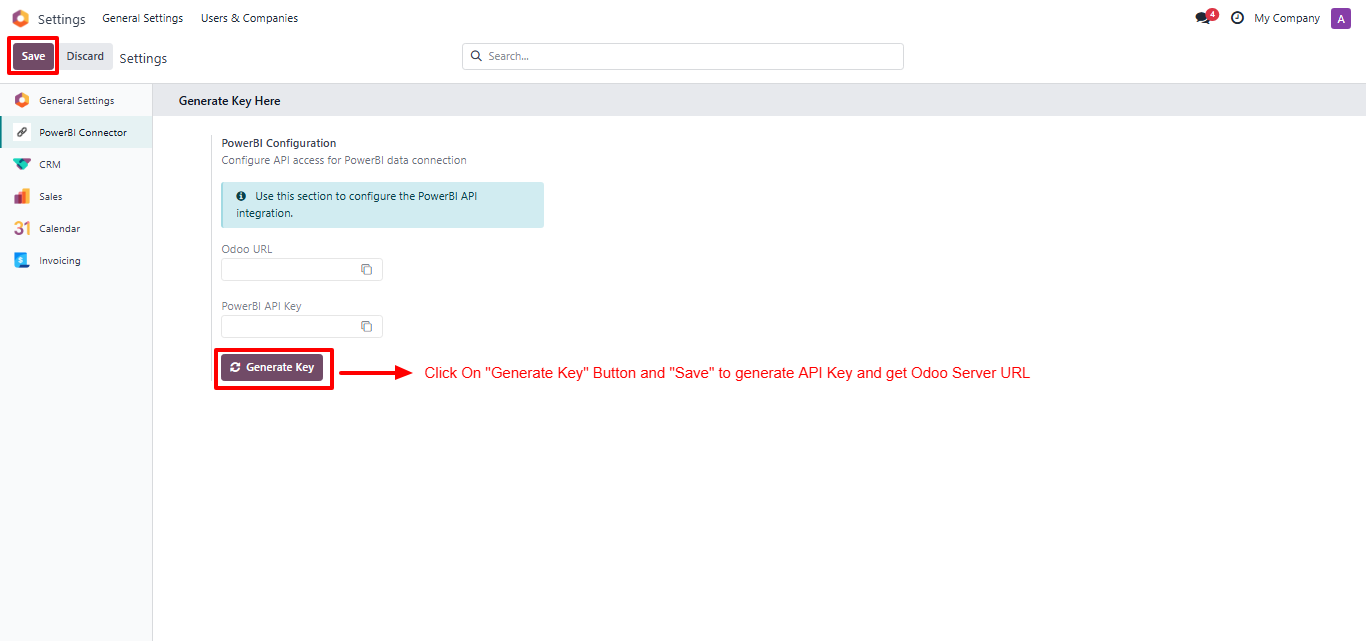Click the Calendar sidebar icon
The height and width of the screenshot is (641, 1366).
click(x=22, y=228)
